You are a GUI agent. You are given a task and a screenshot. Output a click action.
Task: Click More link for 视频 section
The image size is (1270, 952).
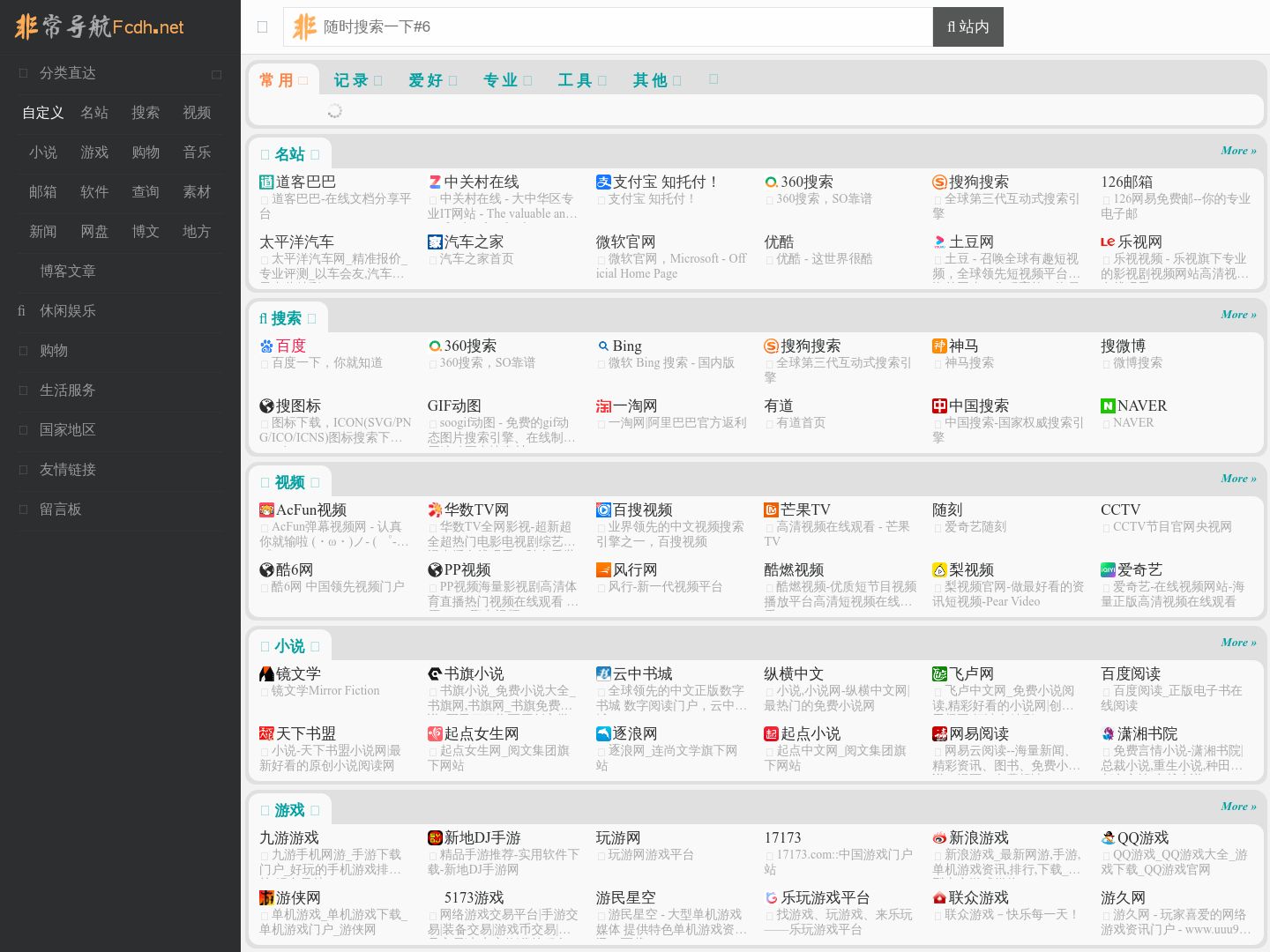[1238, 479]
